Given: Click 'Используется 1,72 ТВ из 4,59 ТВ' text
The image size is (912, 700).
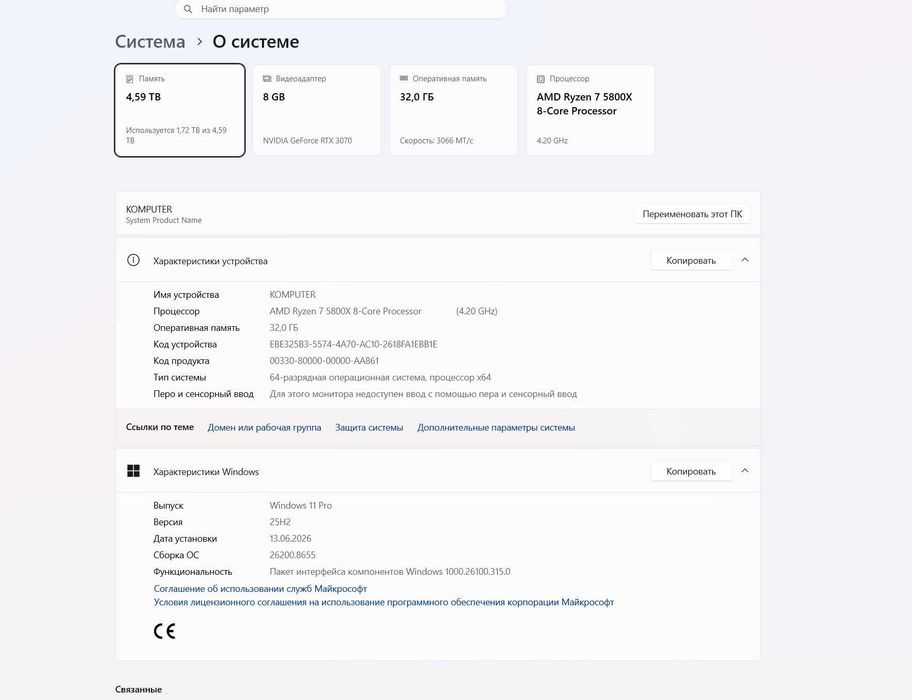Looking at the screenshot, I should (176, 135).
